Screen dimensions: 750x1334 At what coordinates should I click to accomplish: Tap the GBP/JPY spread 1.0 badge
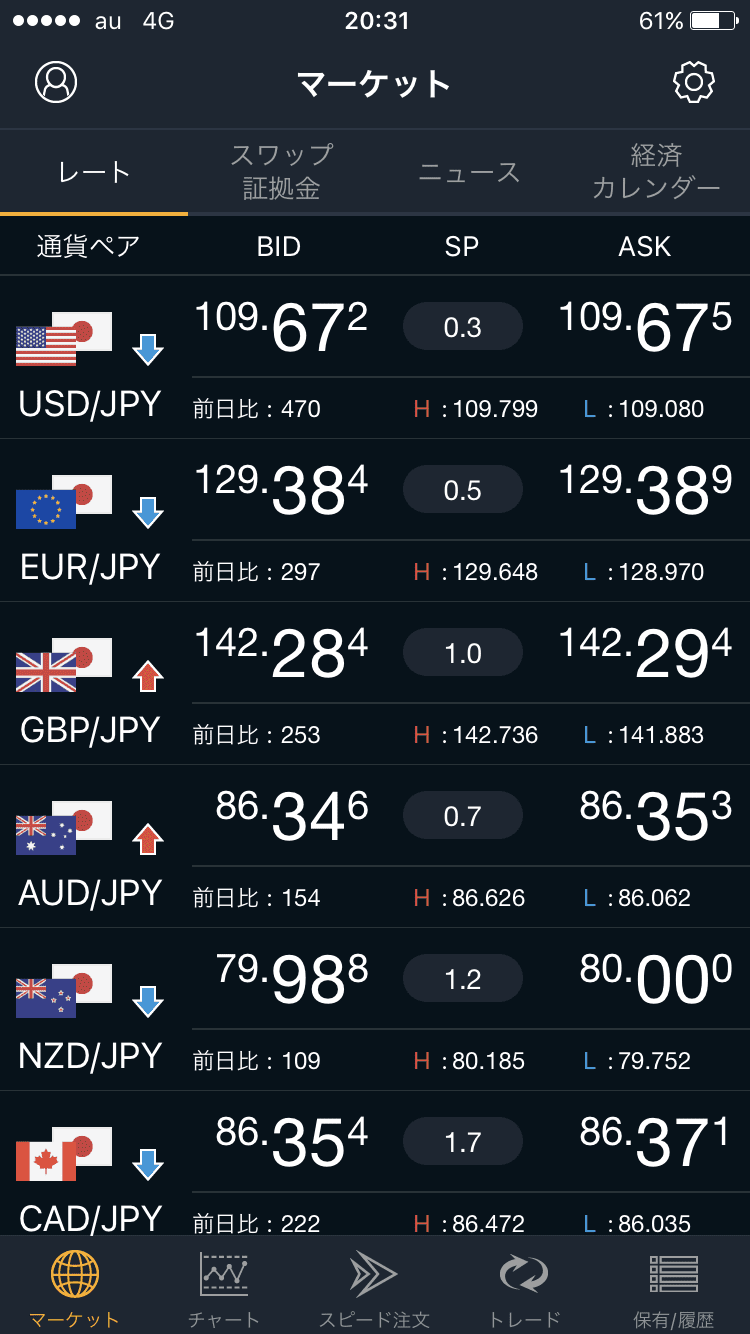462,653
